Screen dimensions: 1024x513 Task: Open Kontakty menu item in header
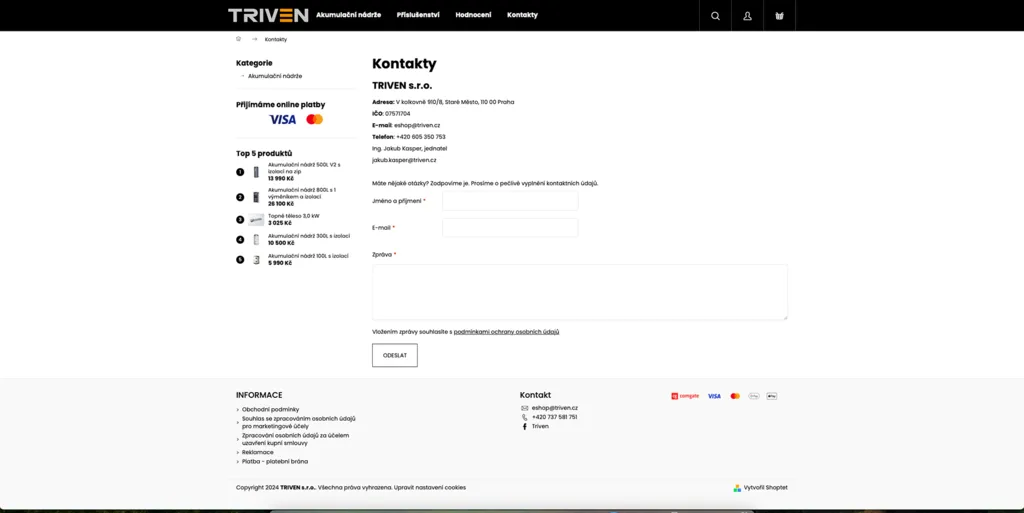pos(522,15)
